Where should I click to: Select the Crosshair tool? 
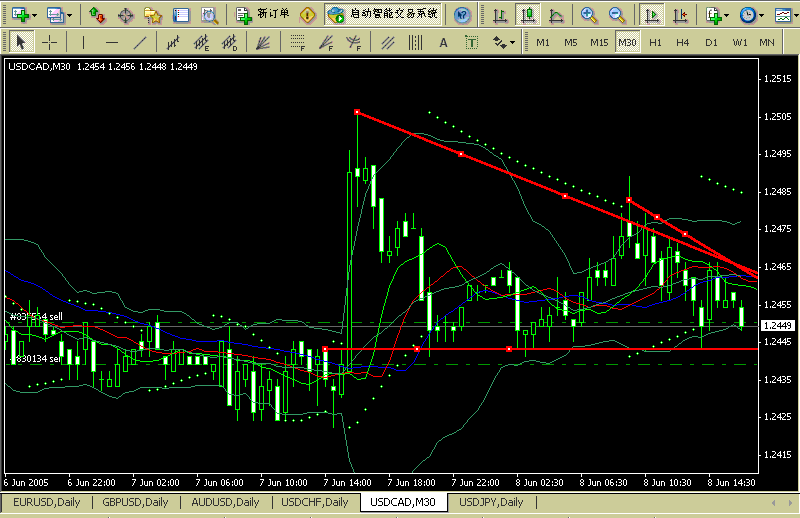click(x=49, y=42)
